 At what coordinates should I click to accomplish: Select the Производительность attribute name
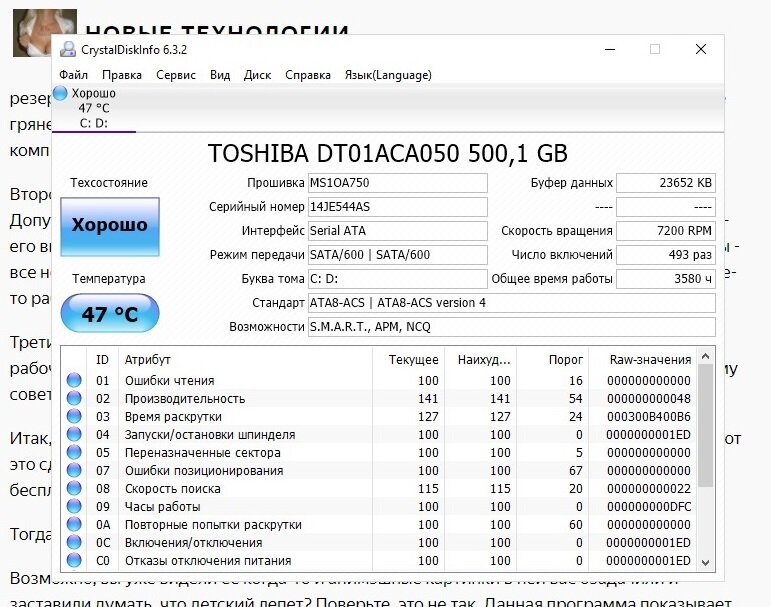click(x=185, y=398)
